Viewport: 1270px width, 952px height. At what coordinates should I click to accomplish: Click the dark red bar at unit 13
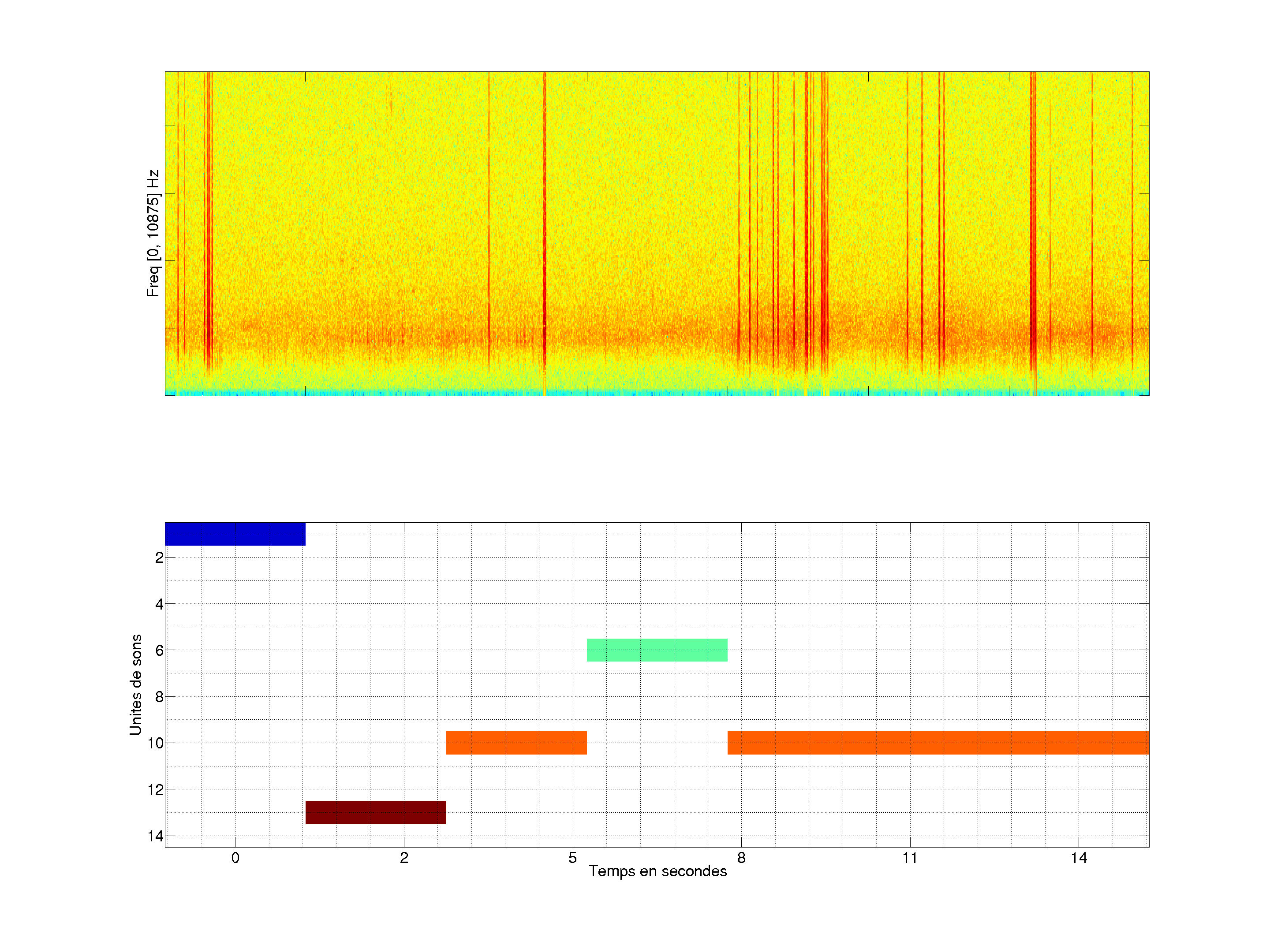point(376,812)
